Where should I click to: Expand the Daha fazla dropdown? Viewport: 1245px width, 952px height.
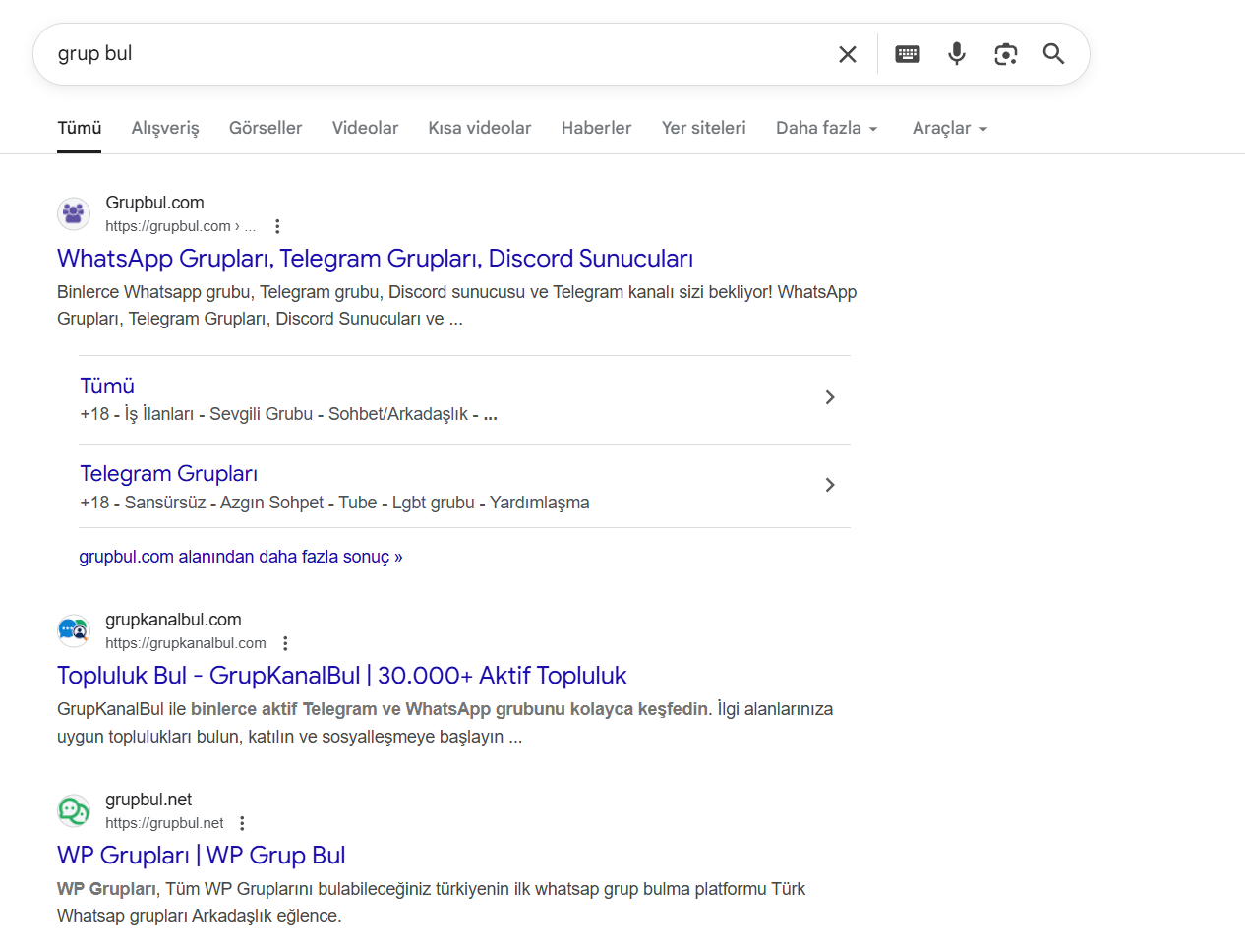826,128
